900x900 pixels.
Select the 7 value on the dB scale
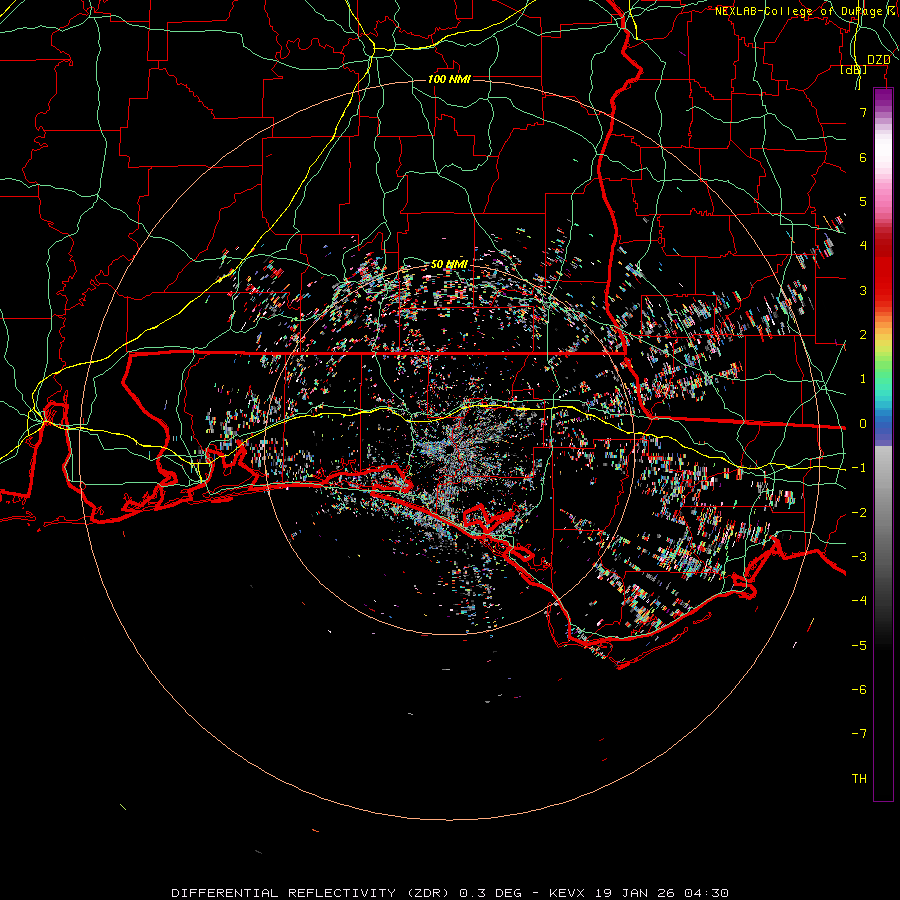863,112
